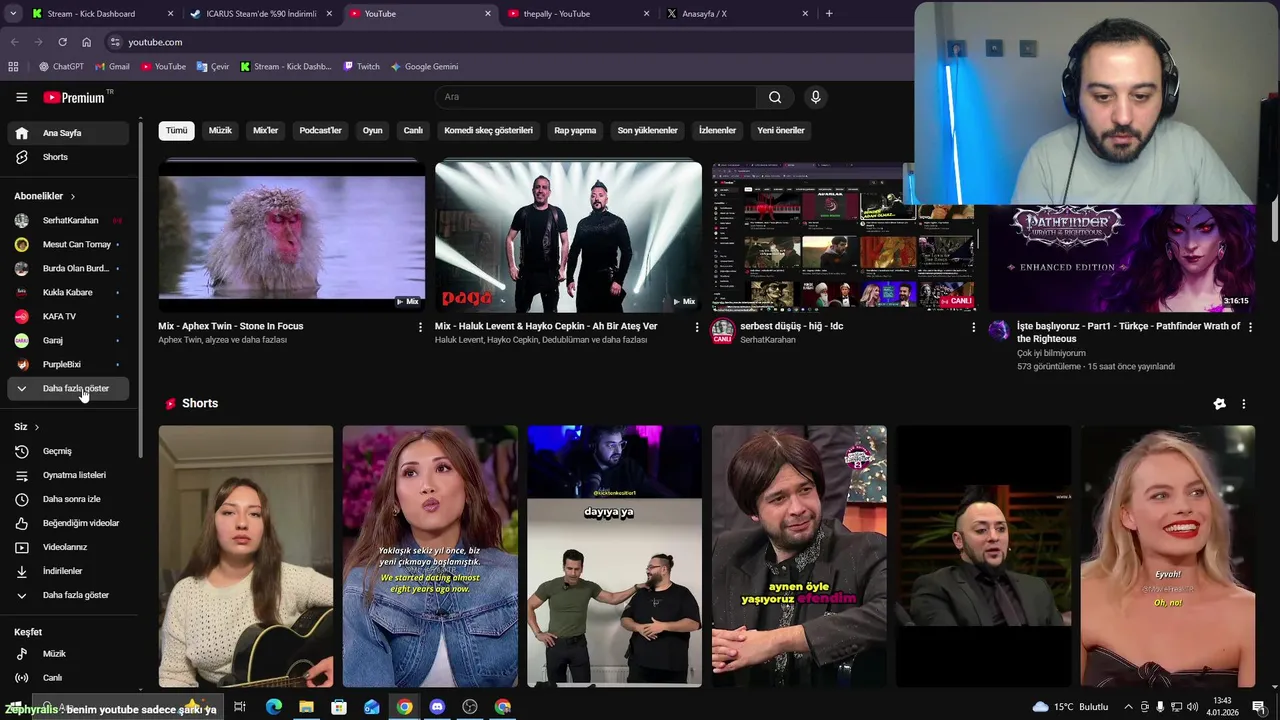The height and width of the screenshot is (720, 1280).
Task: Open Geçmiş history in sidebar
Action: tap(68, 451)
